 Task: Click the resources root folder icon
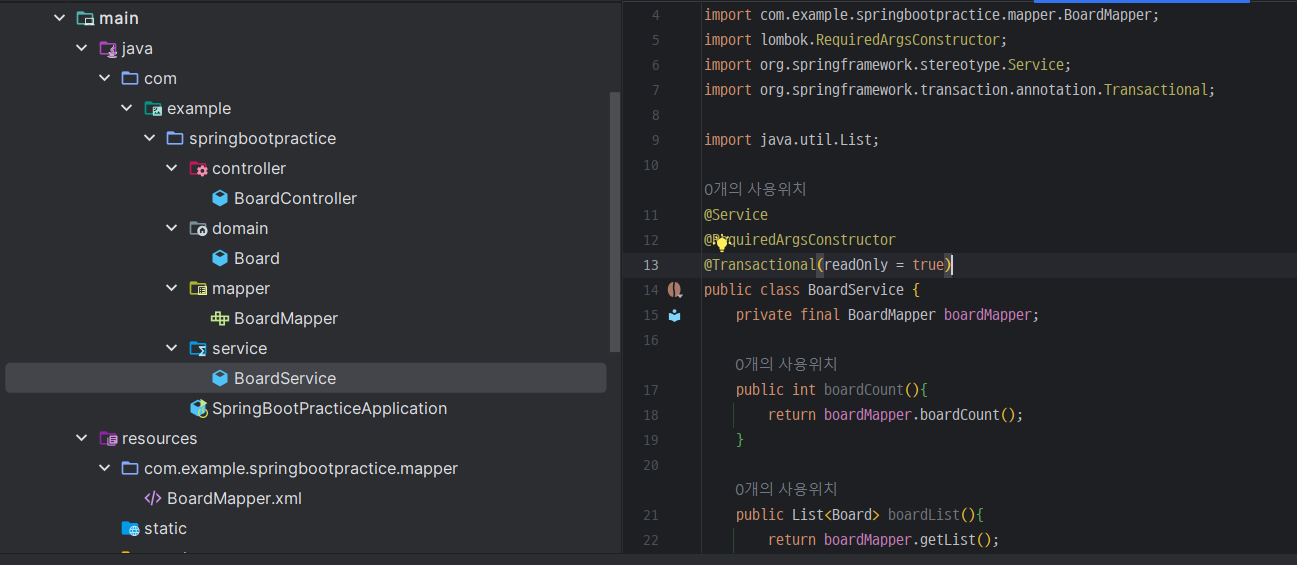coord(108,438)
